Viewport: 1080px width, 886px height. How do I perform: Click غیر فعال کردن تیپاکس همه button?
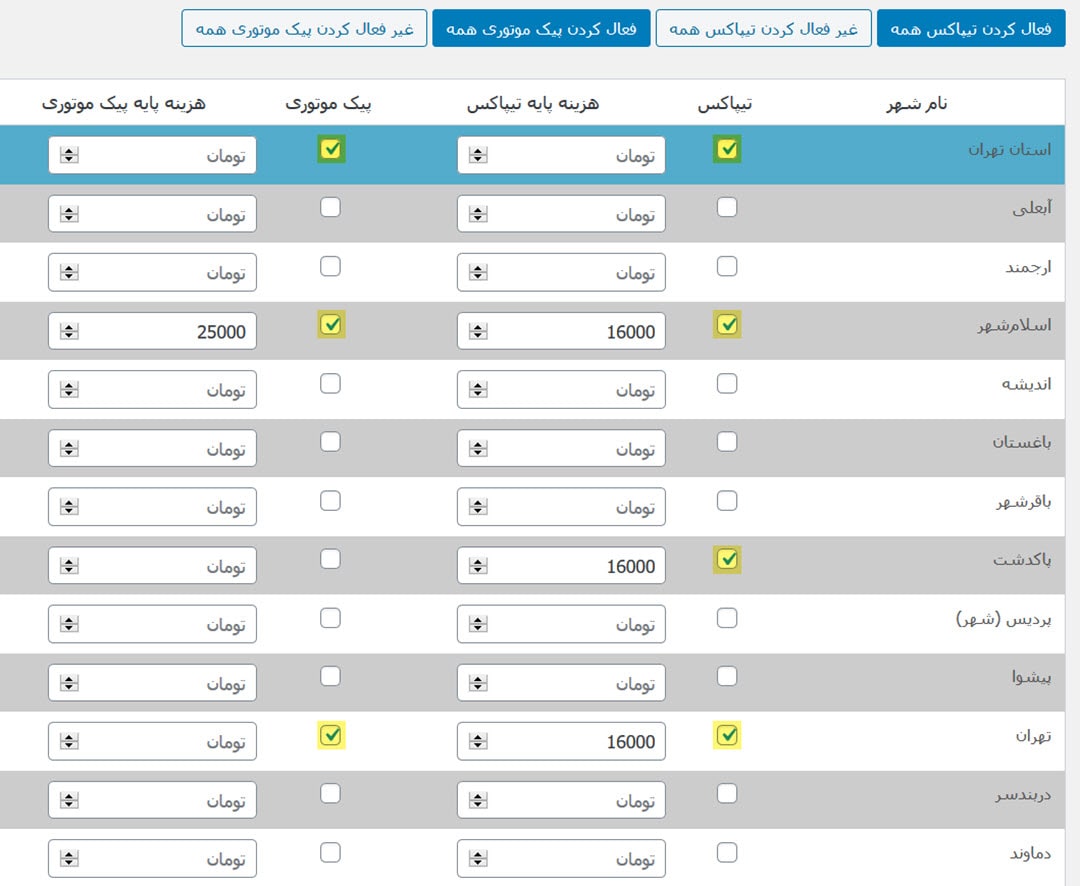763,29
